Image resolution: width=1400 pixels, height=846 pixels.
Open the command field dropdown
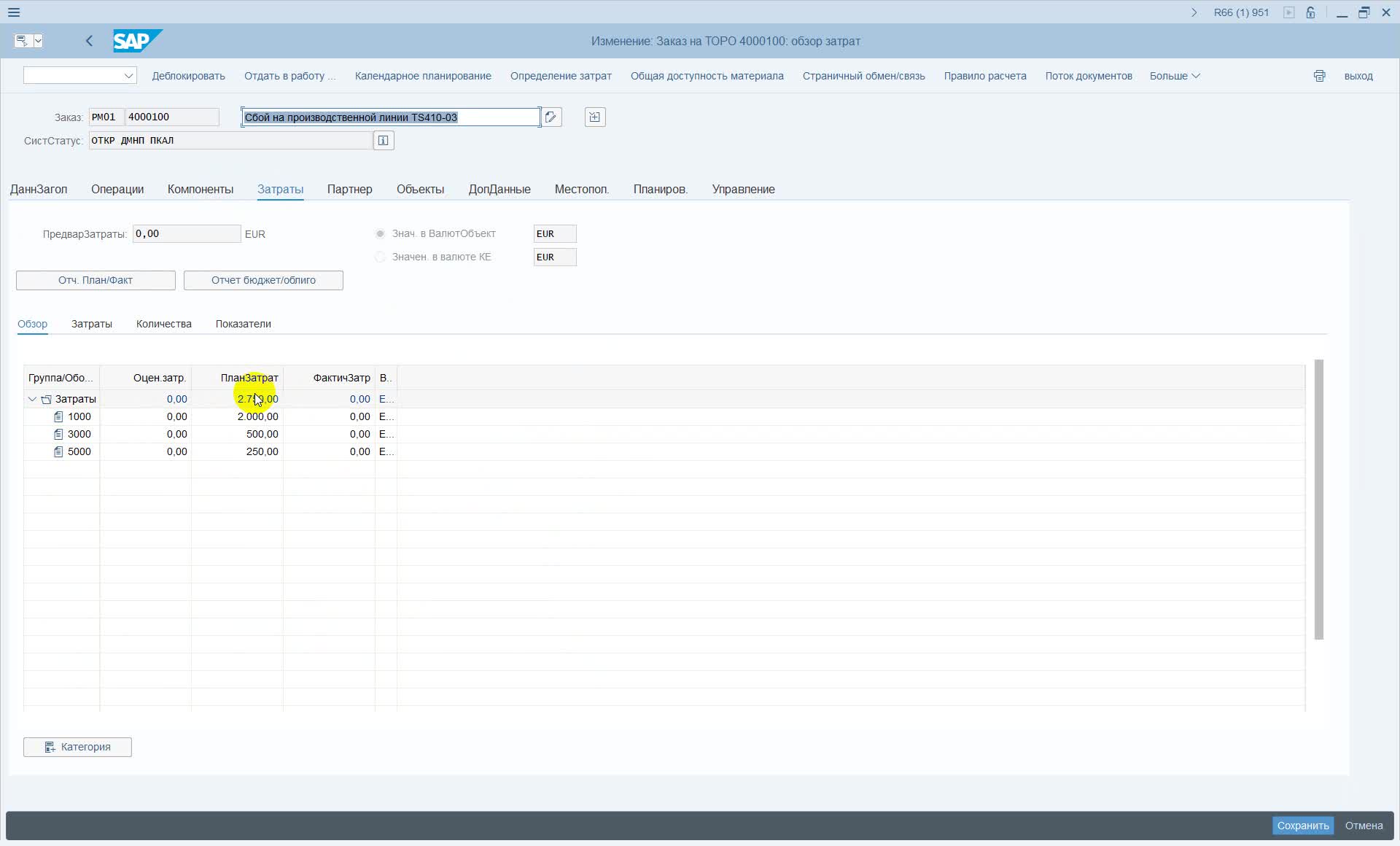[128, 76]
